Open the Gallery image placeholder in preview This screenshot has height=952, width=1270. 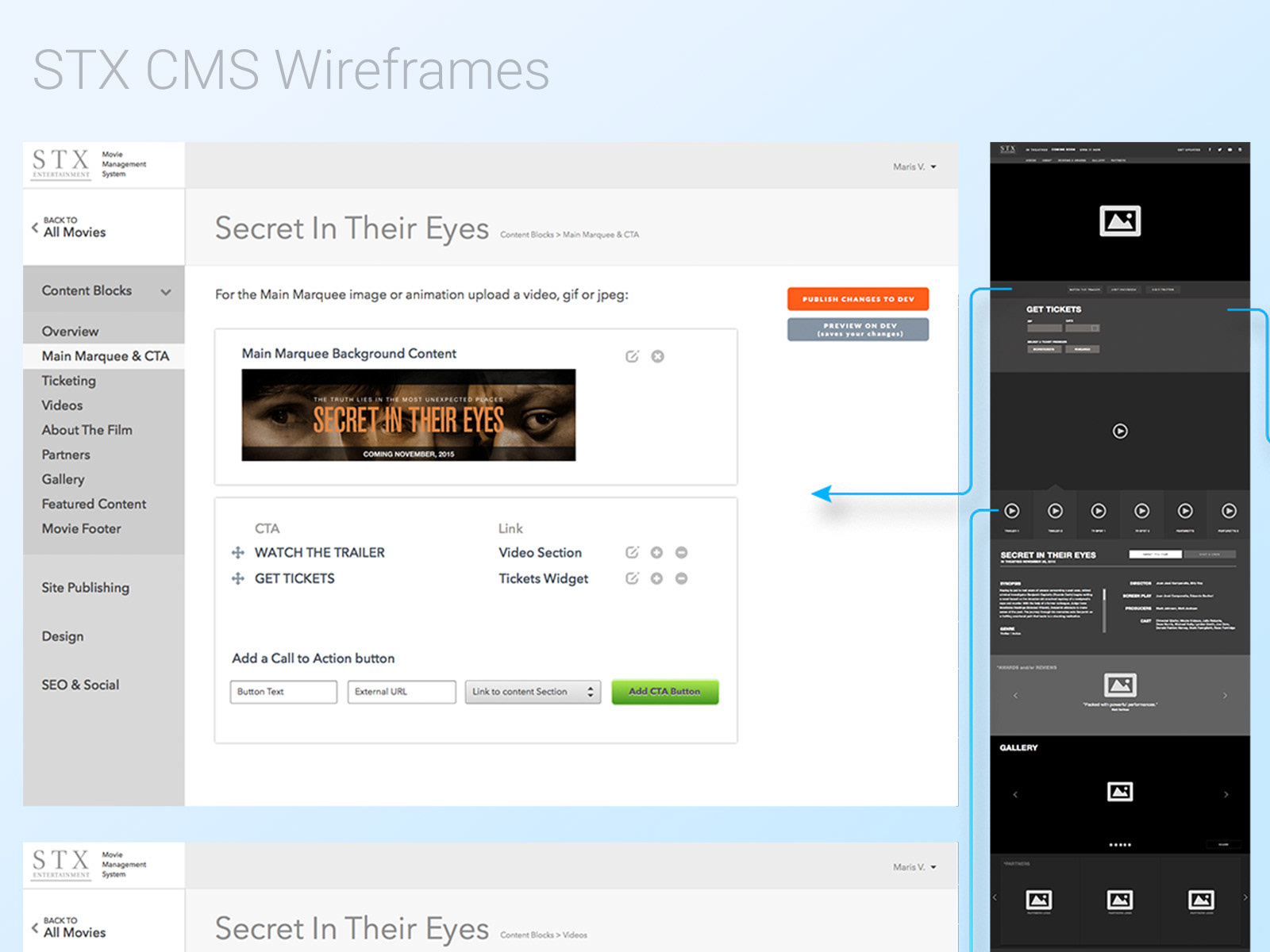coord(1120,791)
